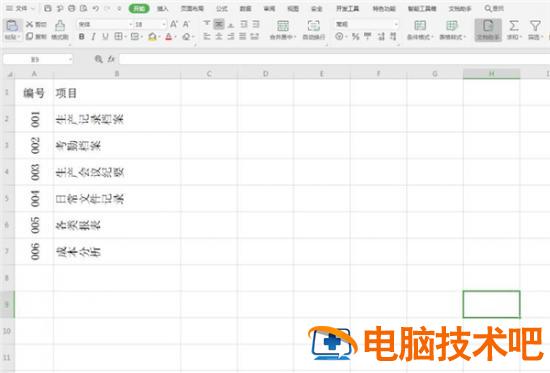Image resolution: width=550 pixels, height=373 pixels.
Task: Switch to the Insert ribbon tab
Action: pos(162,8)
